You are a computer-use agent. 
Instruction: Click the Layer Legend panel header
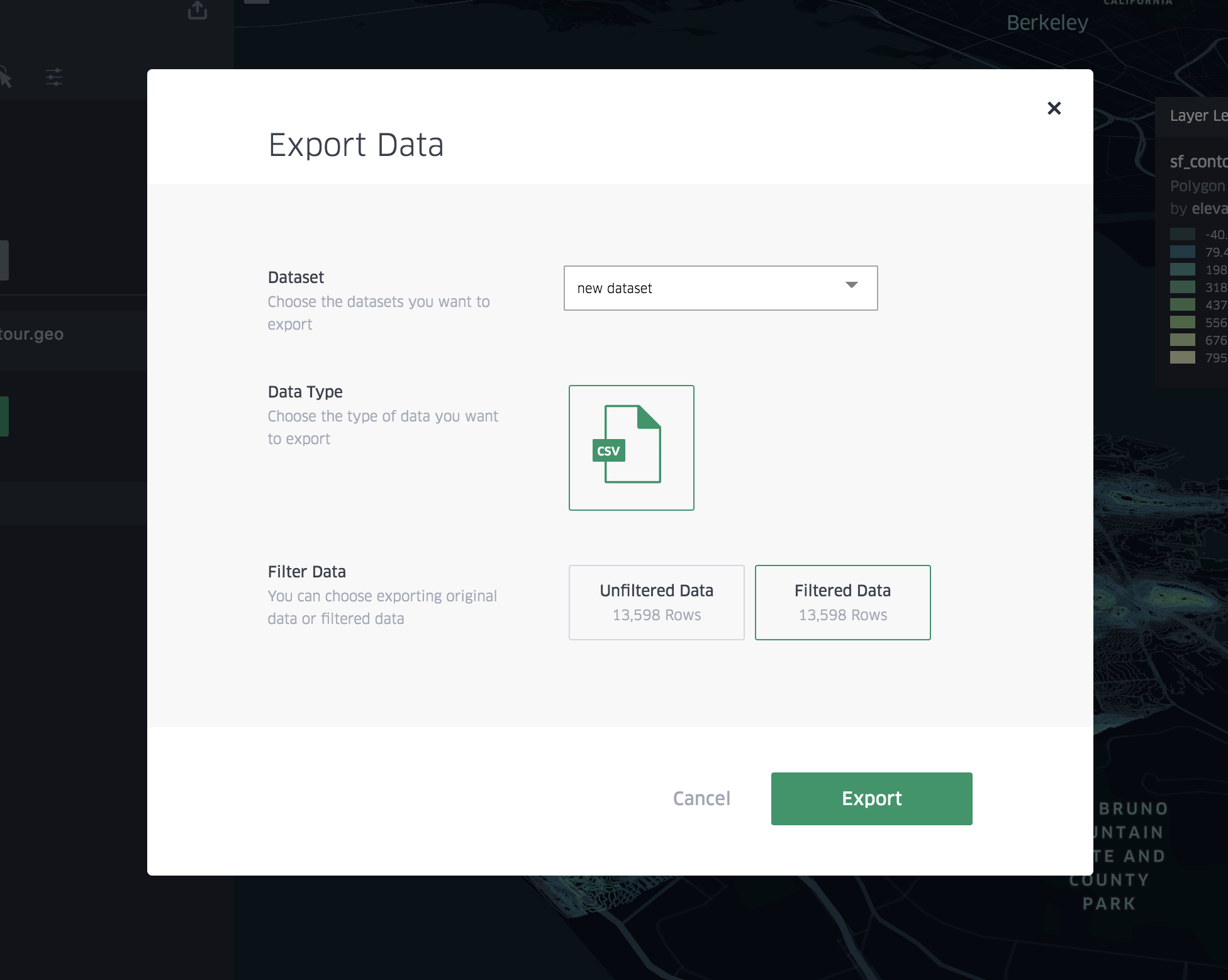(x=1195, y=116)
